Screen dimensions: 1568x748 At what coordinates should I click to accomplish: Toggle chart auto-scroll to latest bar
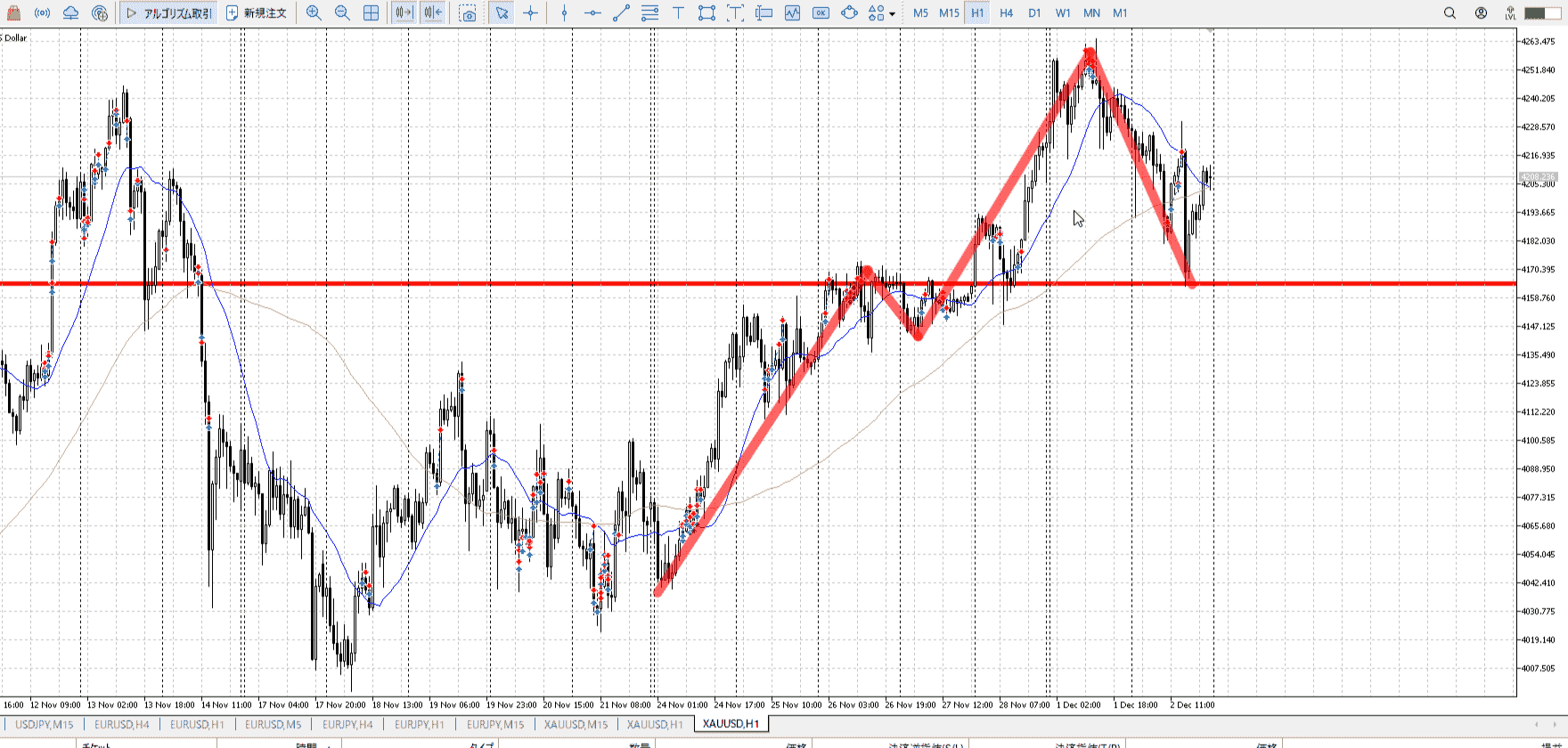(404, 13)
